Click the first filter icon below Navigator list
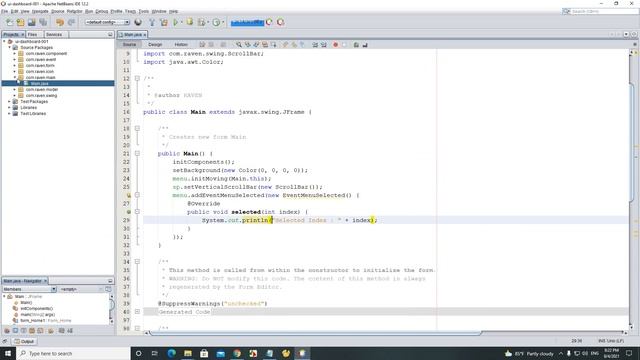 (7, 331)
